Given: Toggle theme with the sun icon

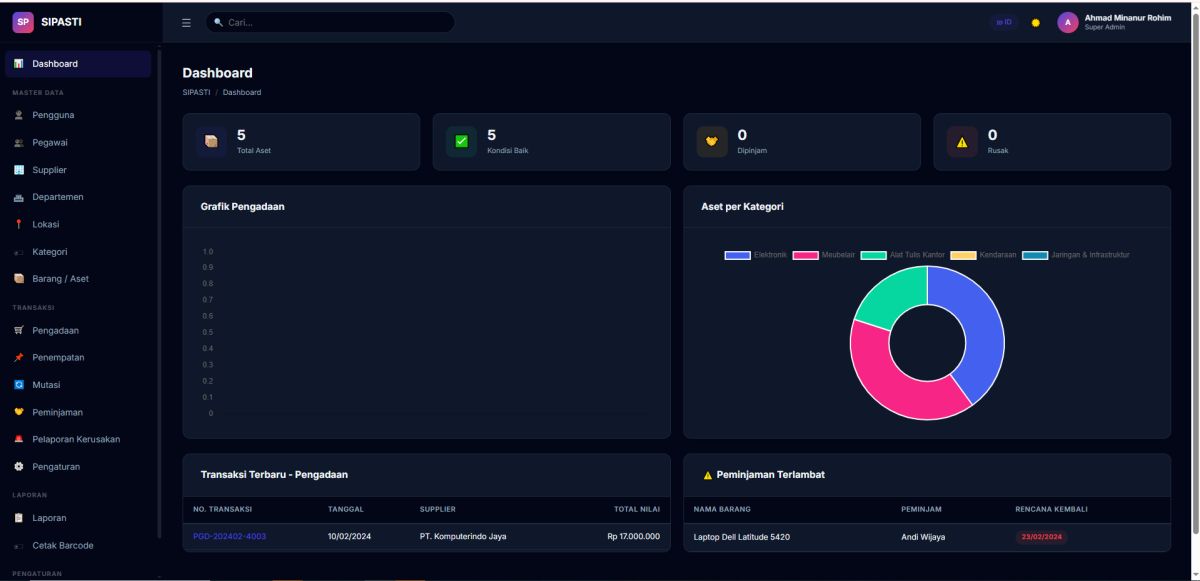Looking at the screenshot, I should 1035,20.
